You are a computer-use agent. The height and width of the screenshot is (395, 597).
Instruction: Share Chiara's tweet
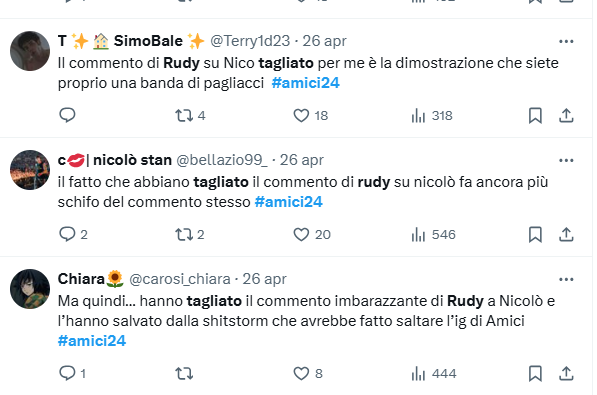tap(566, 373)
